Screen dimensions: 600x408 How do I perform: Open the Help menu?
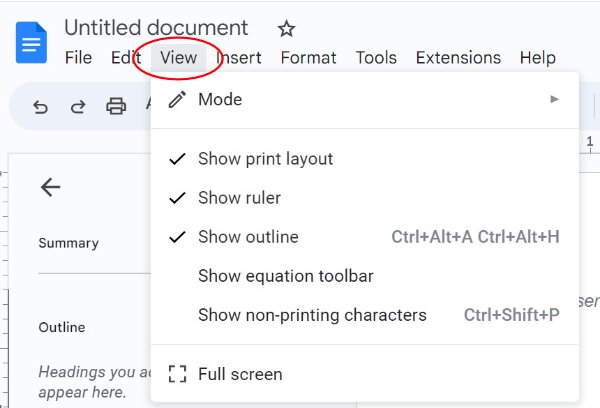click(538, 58)
